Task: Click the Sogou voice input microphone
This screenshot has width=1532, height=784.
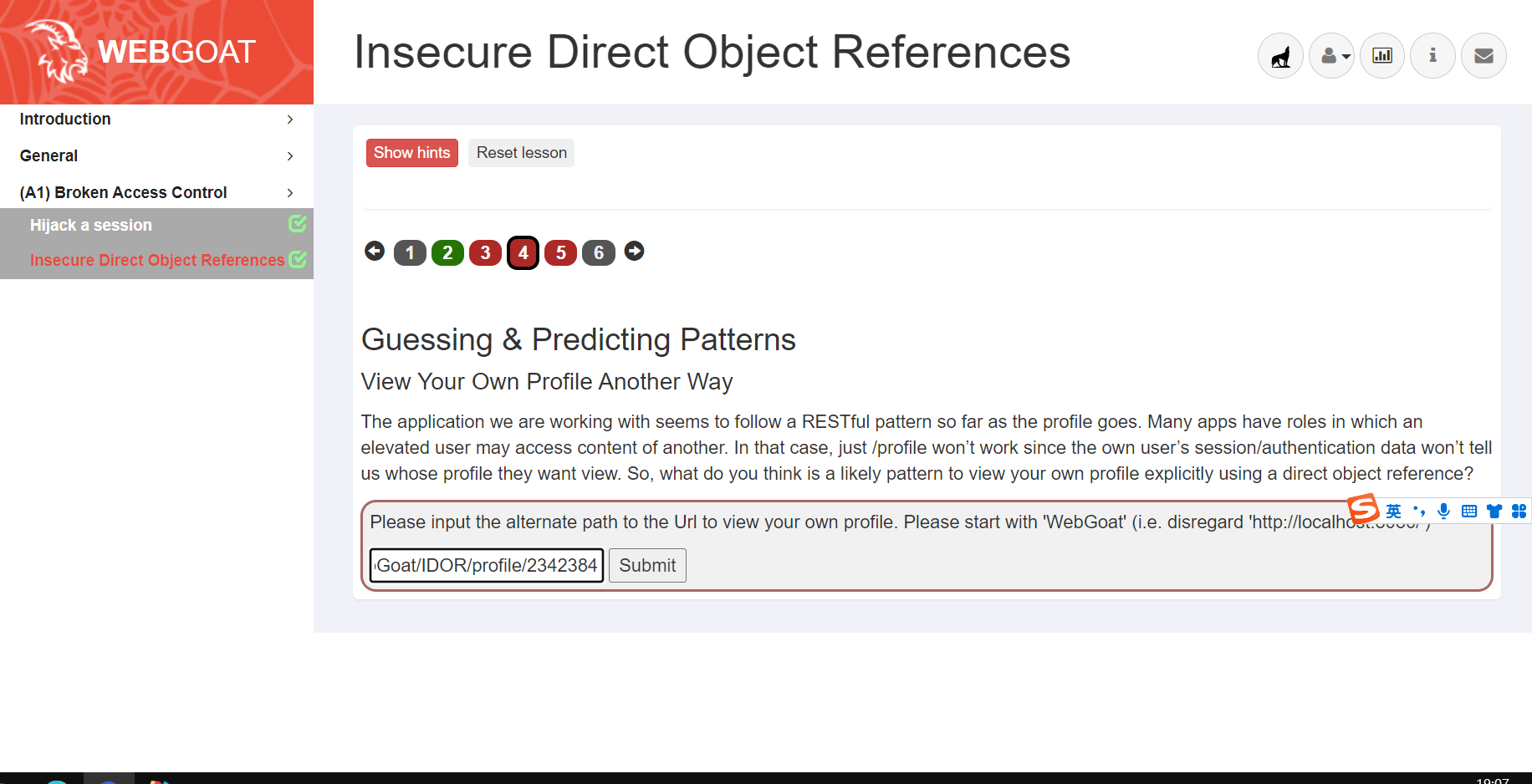Action: (x=1443, y=511)
